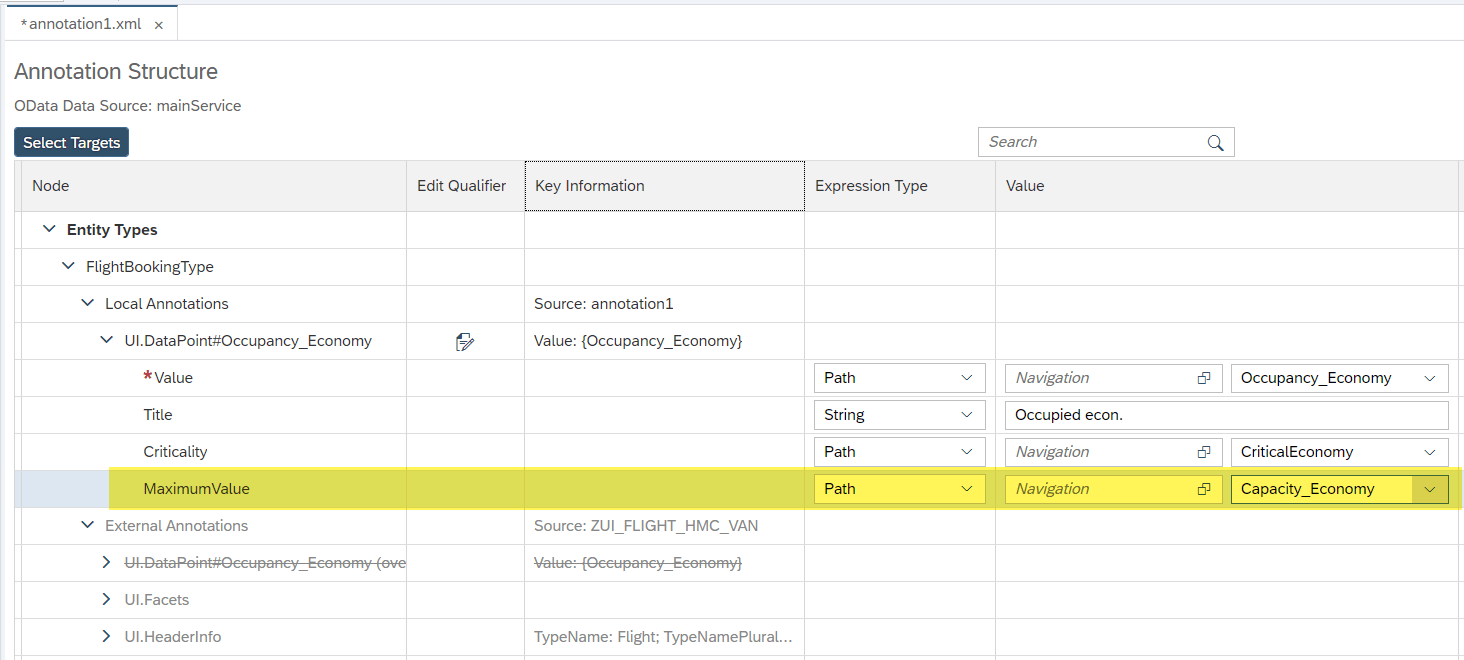Collapse the Local Annotations node
The width and height of the screenshot is (1464, 660).
[87, 303]
